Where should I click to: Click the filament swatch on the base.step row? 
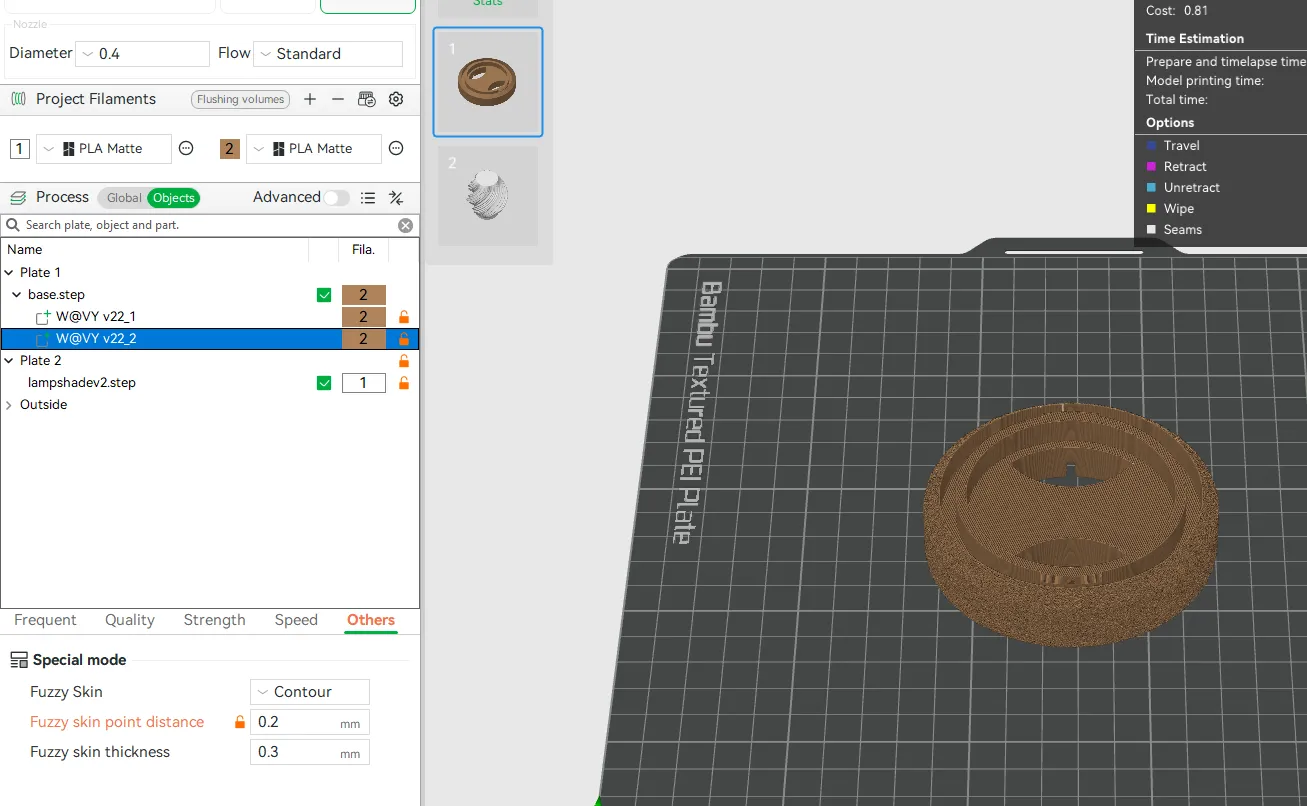pyautogui.click(x=364, y=295)
